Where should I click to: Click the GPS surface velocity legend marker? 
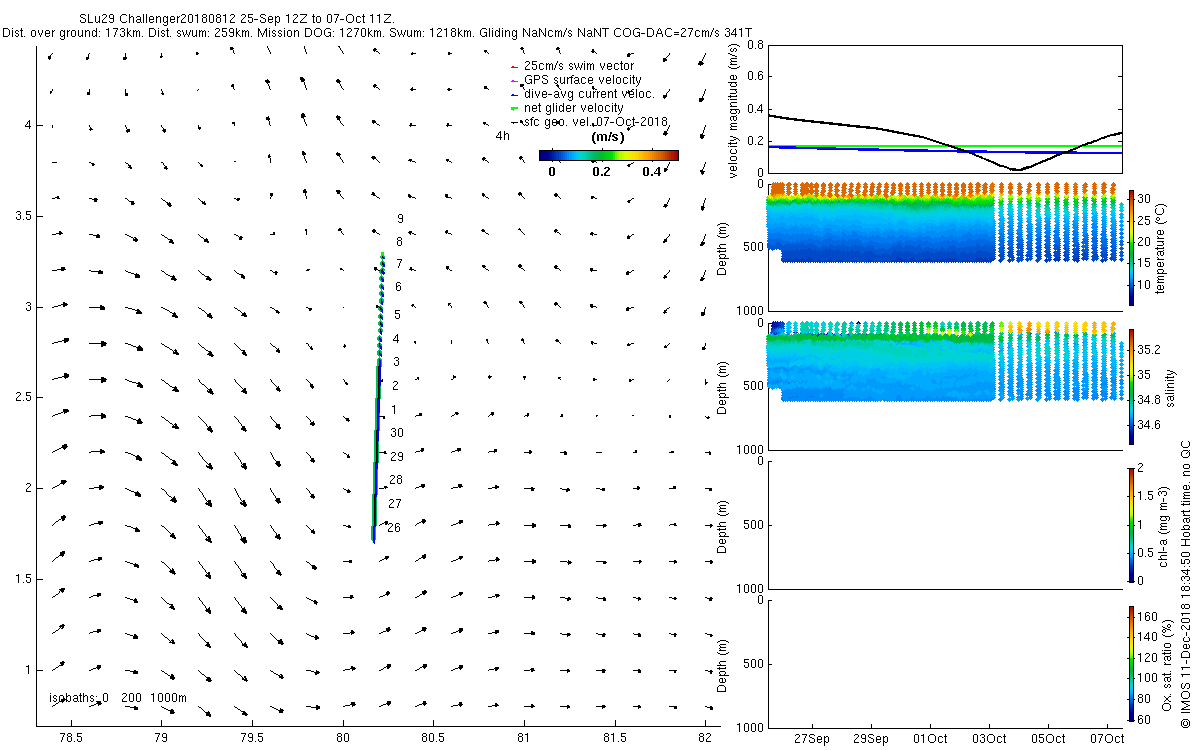(x=512, y=81)
